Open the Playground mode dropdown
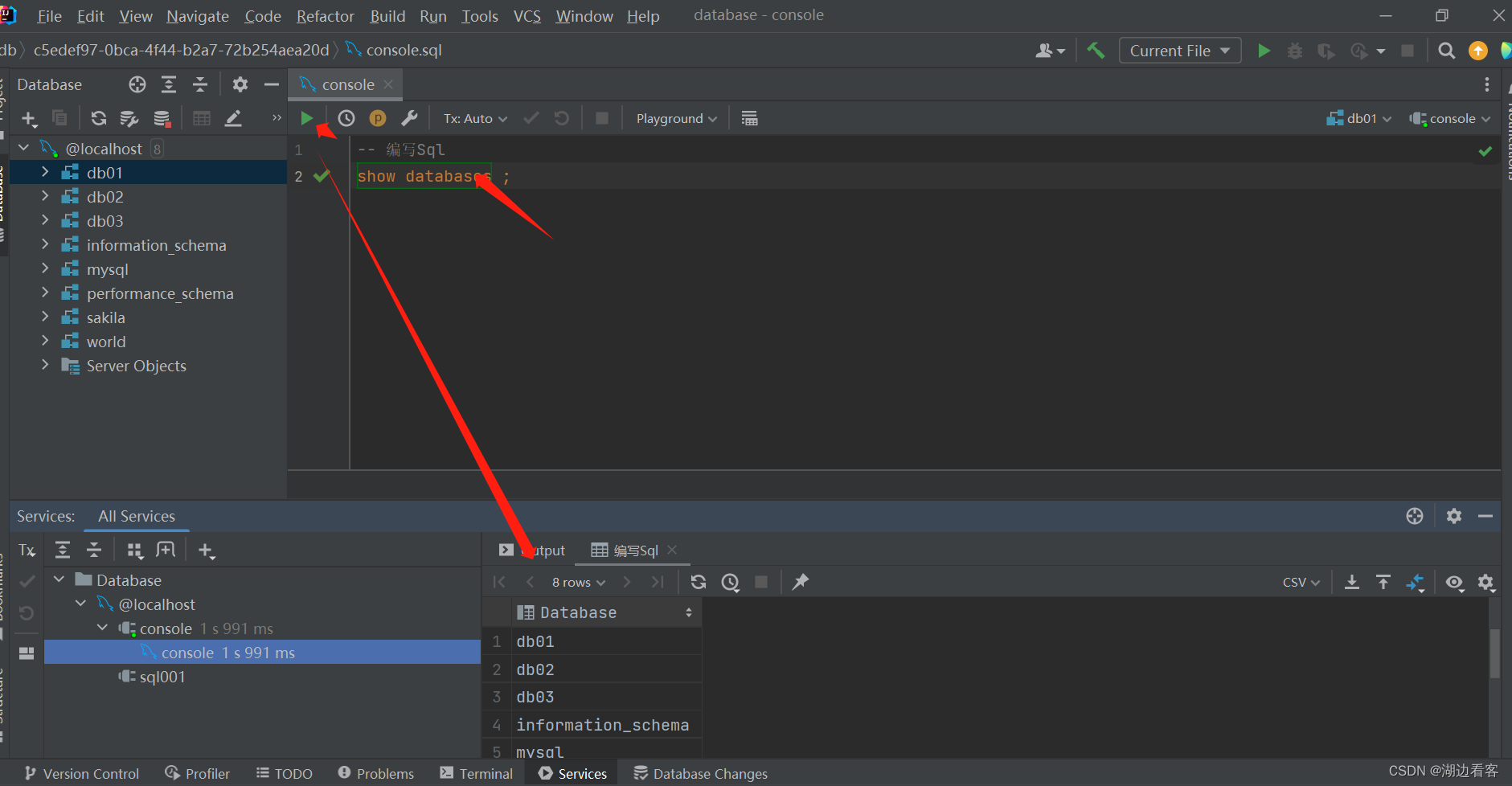 pyautogui.click(x=676, y=118)
